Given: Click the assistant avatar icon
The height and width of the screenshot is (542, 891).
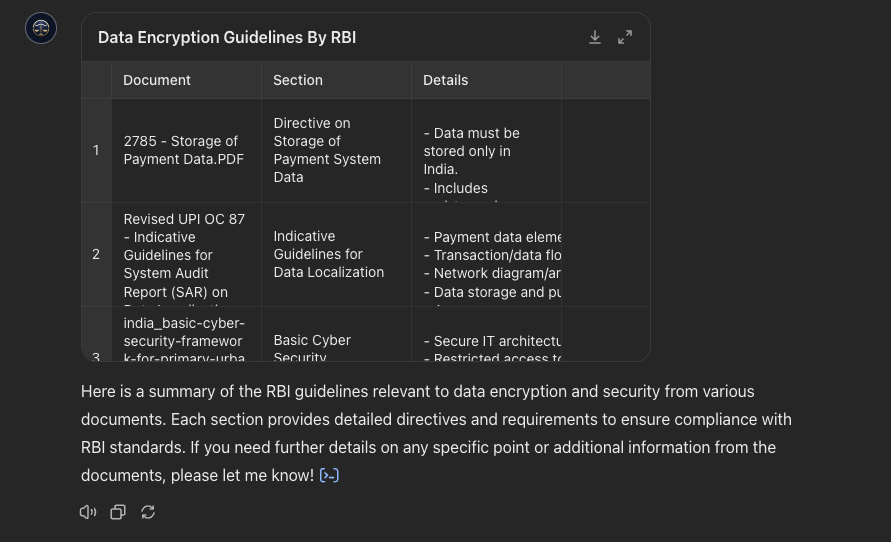Looking at the screenshot, I should pos(41,28).
